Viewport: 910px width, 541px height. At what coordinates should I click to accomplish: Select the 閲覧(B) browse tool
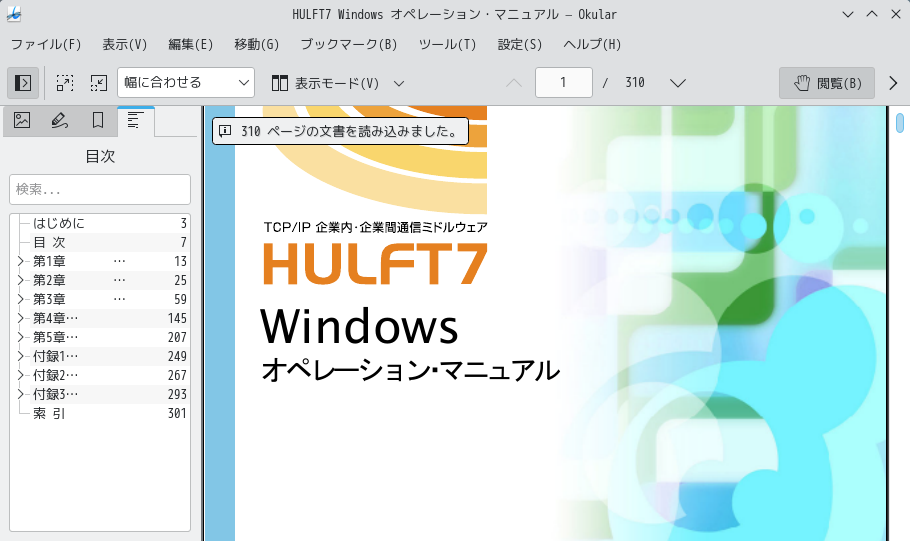826,83
